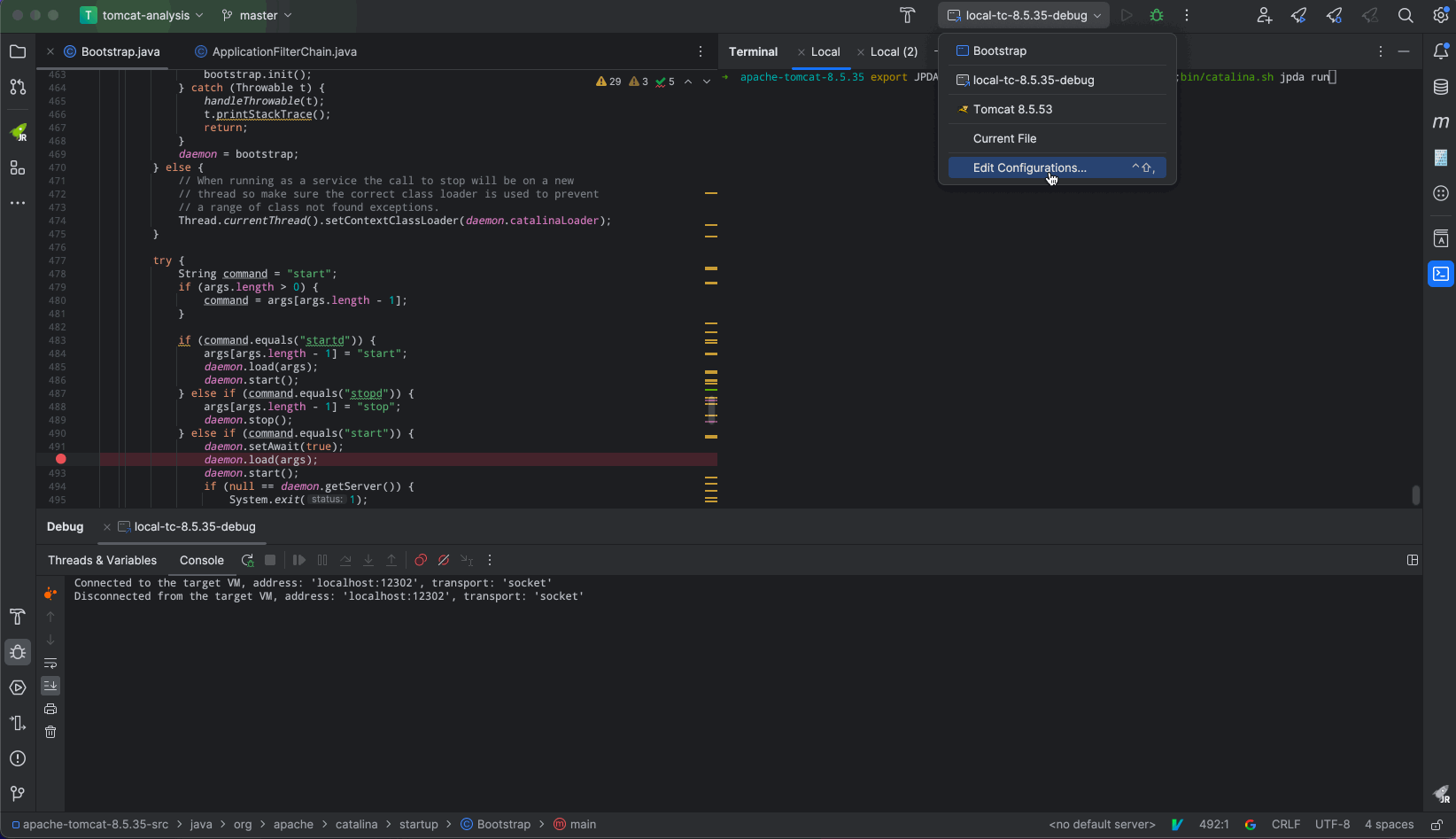Toggle soft-wrap in debug console

[x=50, y=663]
